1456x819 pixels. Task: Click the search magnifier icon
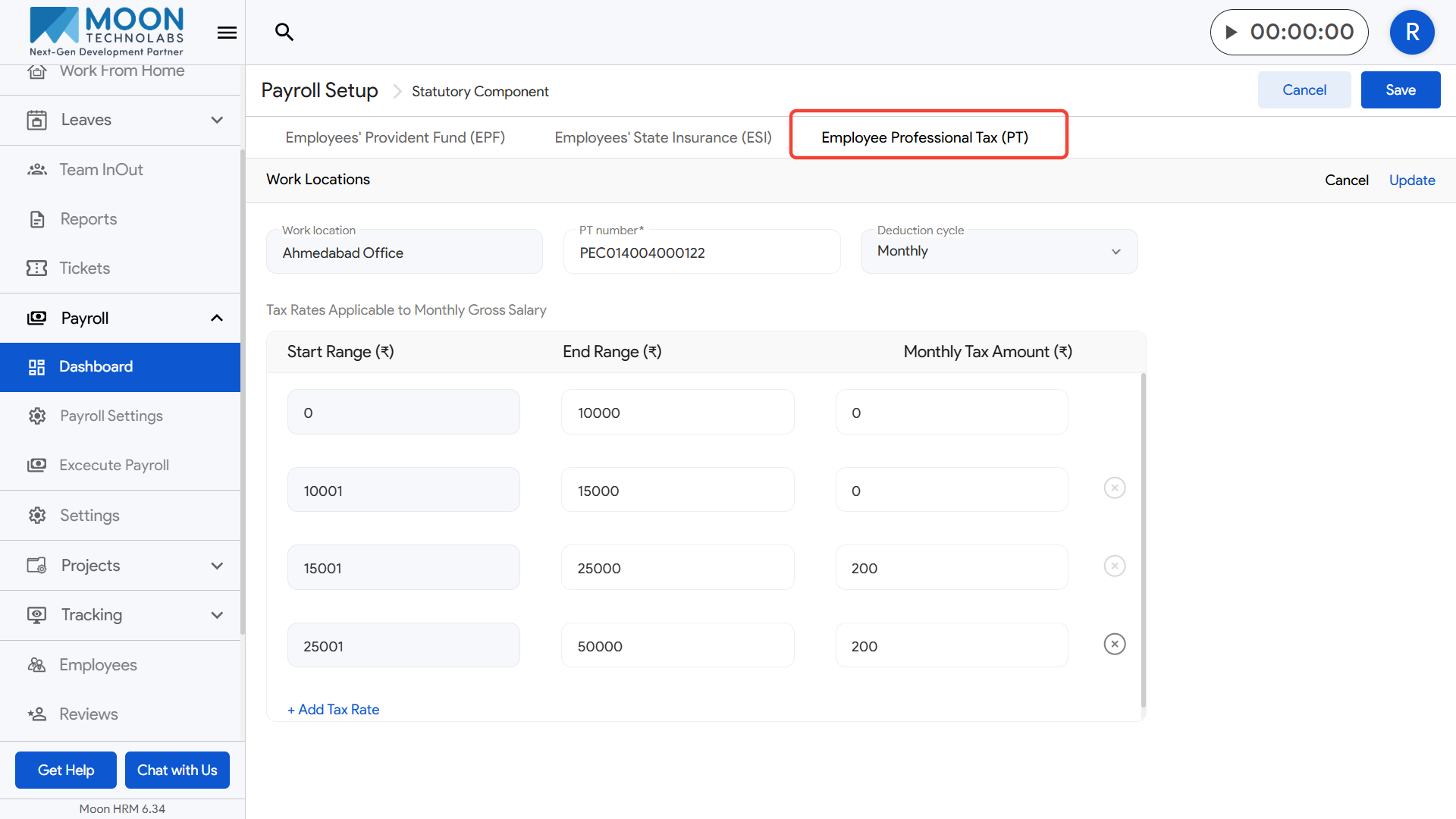(284, 32)
